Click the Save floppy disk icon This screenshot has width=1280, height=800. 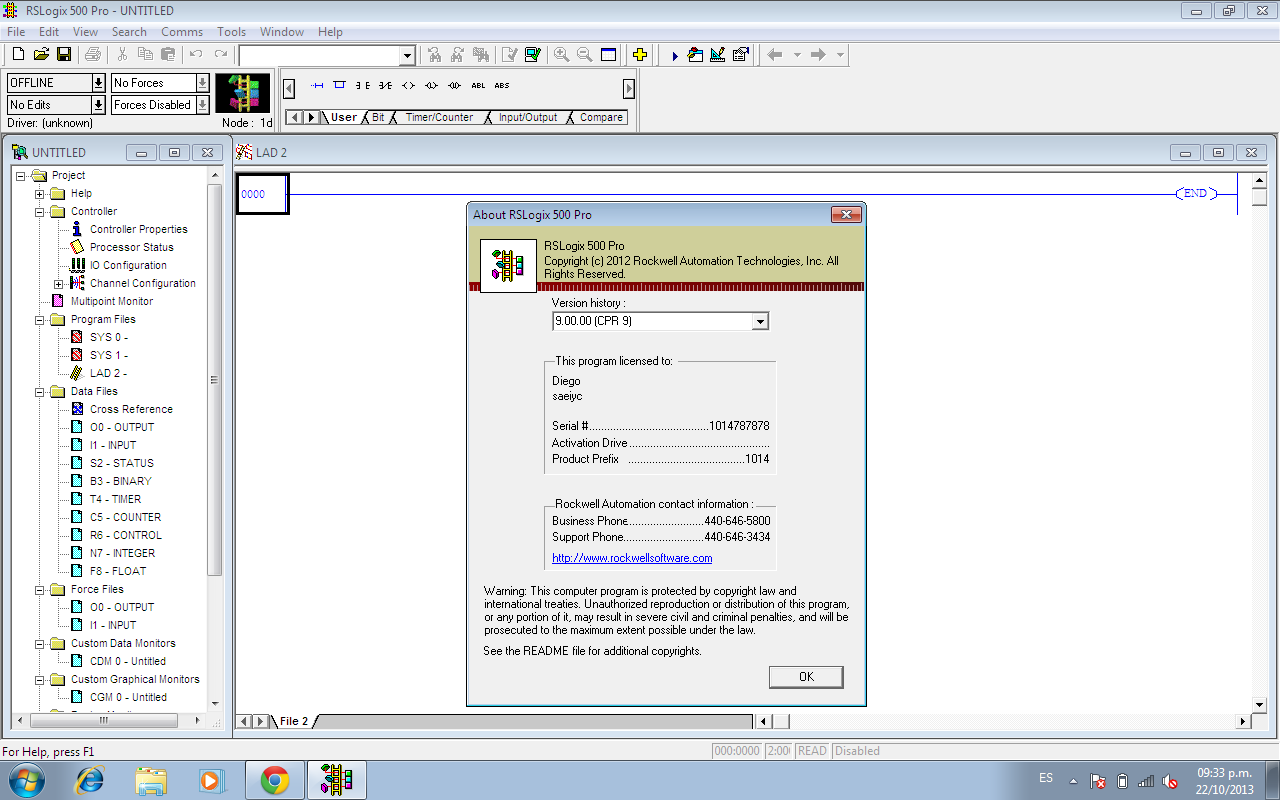63,55
